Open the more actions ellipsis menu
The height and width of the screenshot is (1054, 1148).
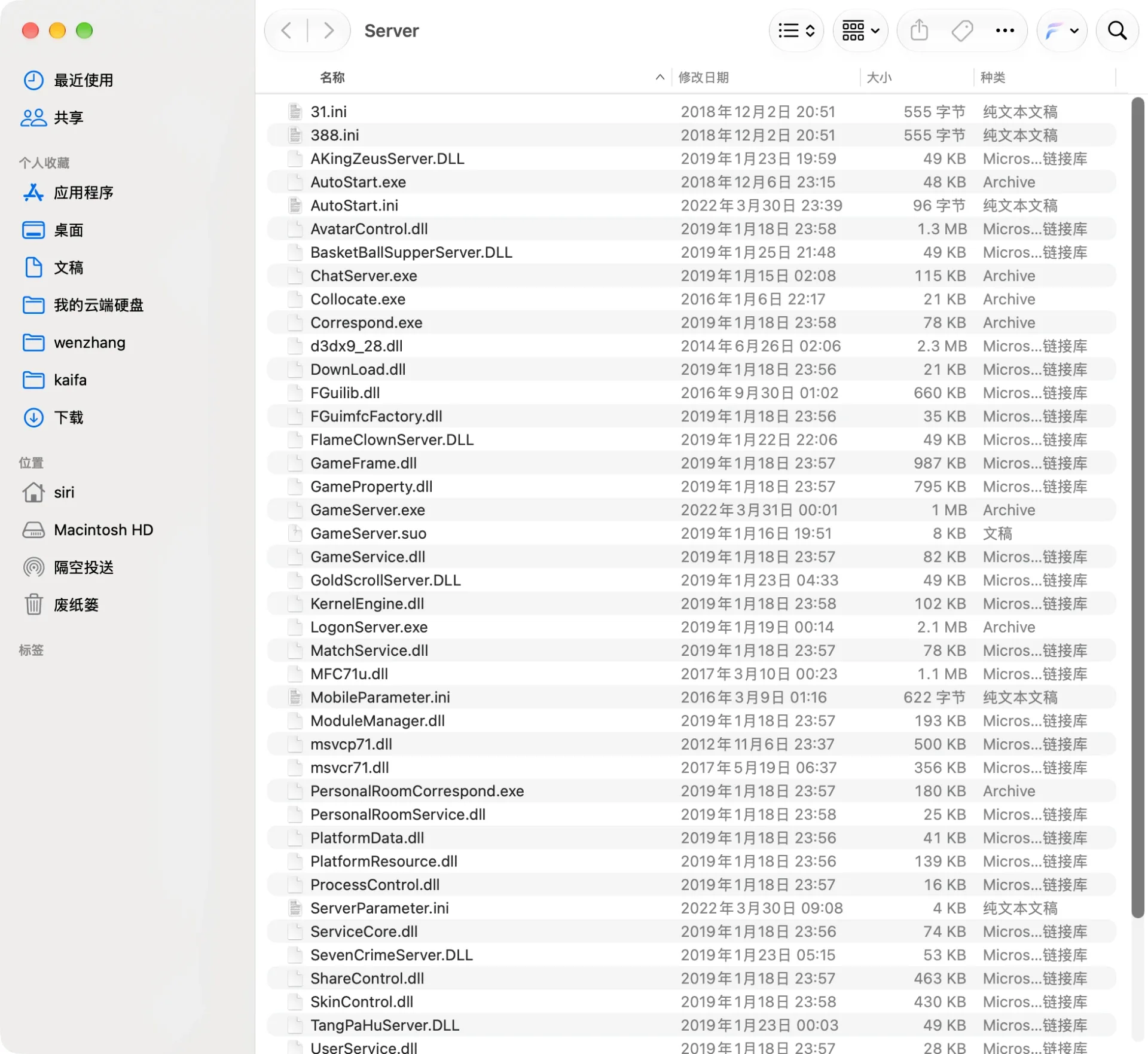tap(1004, 30)
